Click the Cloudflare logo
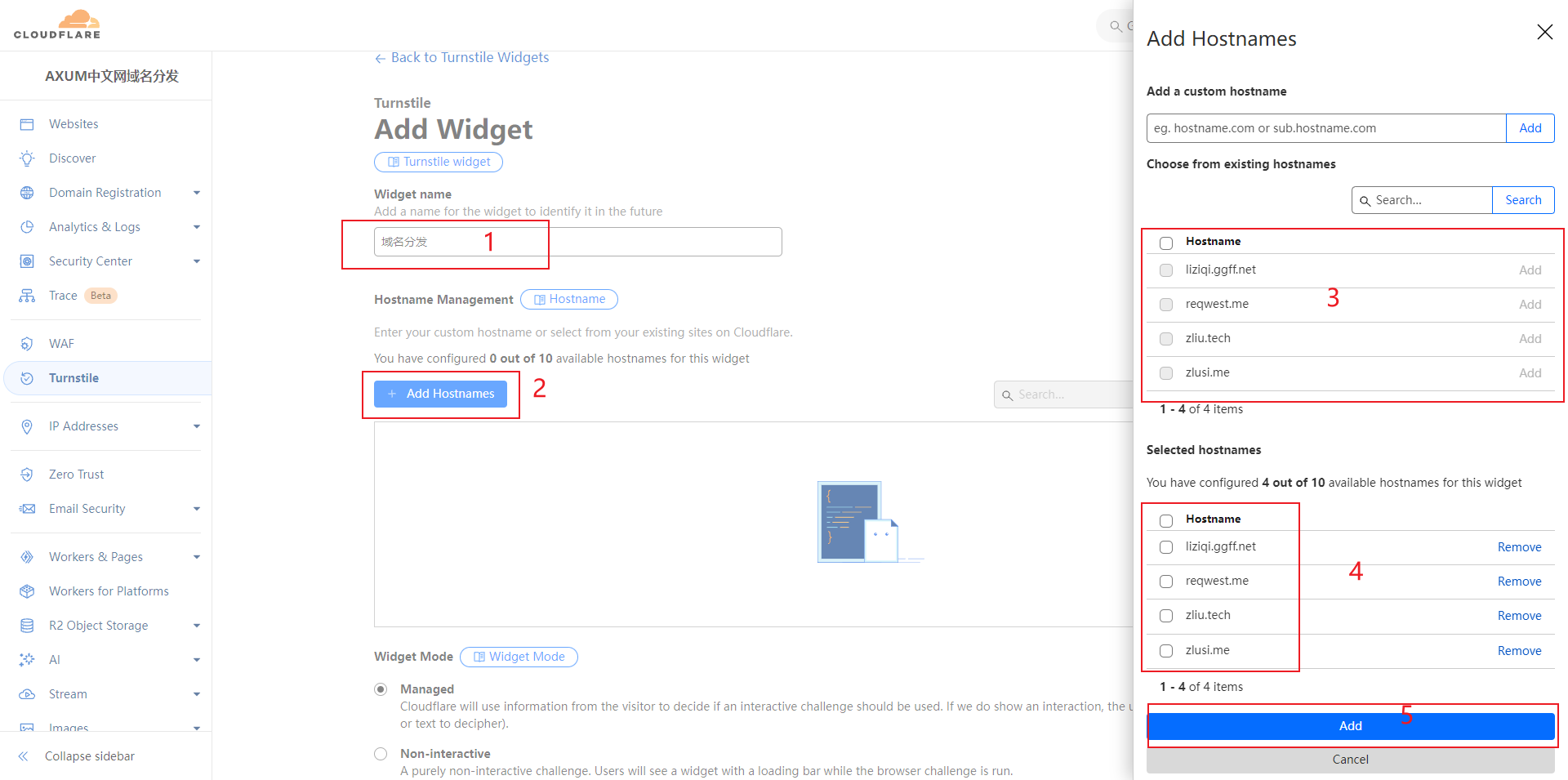The image size is (1568, 780). click(57, 25)
